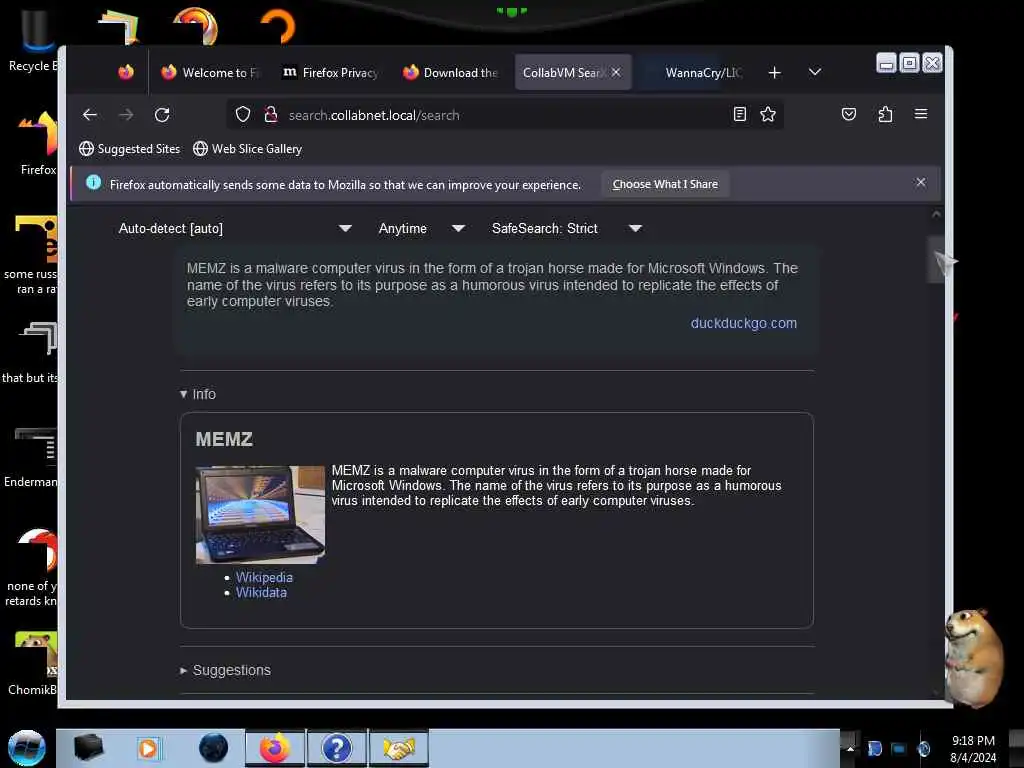
Task: Go back with the browser back arrow
Action: point(89,115)
